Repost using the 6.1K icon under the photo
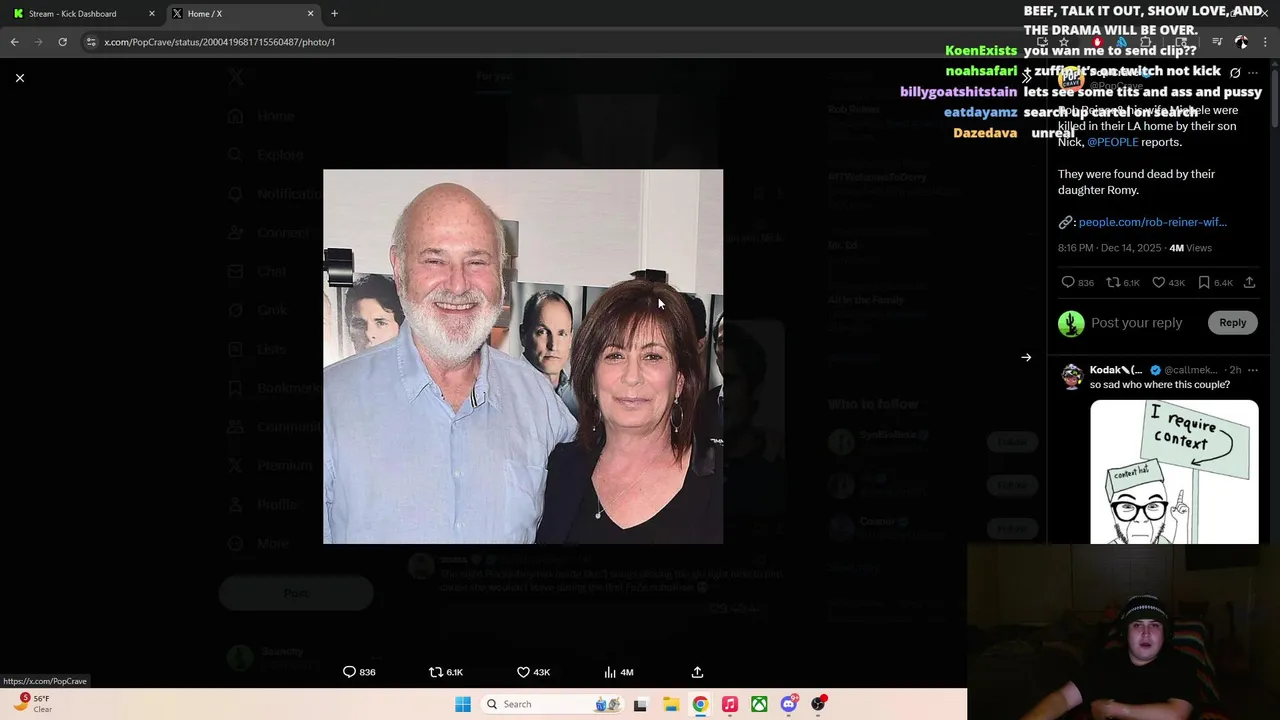This screenshot has height=720, width=1280. pos(446,672)
